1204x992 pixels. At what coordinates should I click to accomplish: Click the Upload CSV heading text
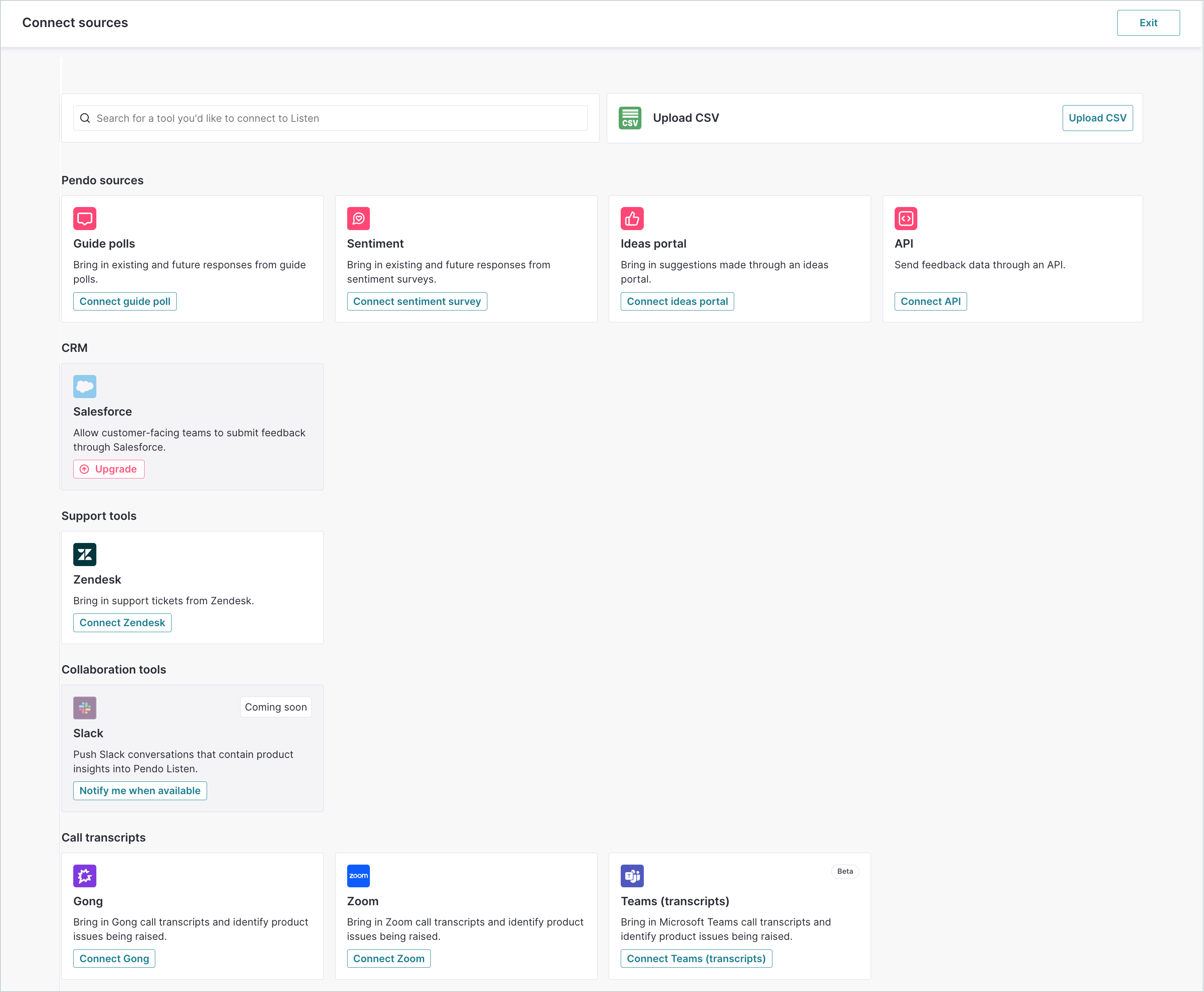tap(686, 118)
